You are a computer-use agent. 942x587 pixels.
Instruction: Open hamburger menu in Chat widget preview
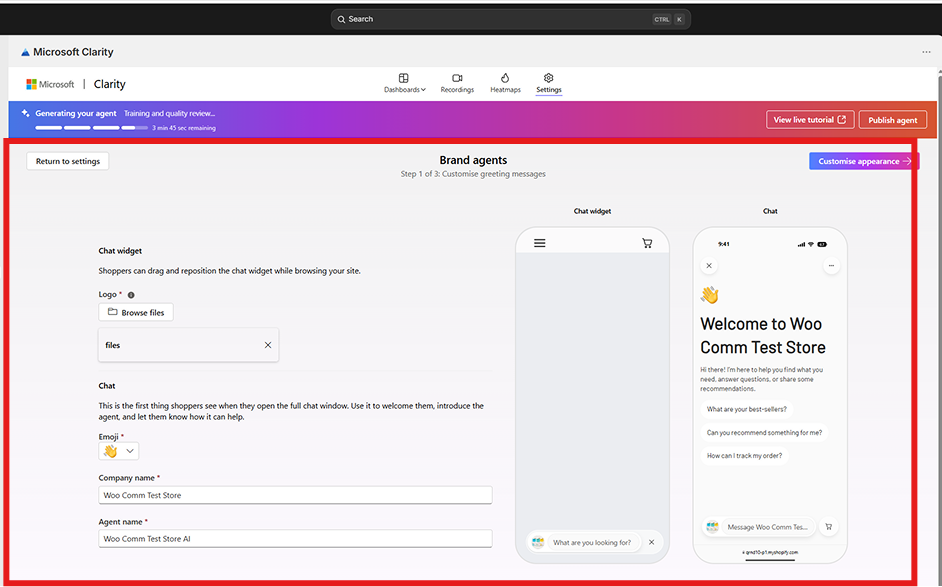(x=539, y=243)
